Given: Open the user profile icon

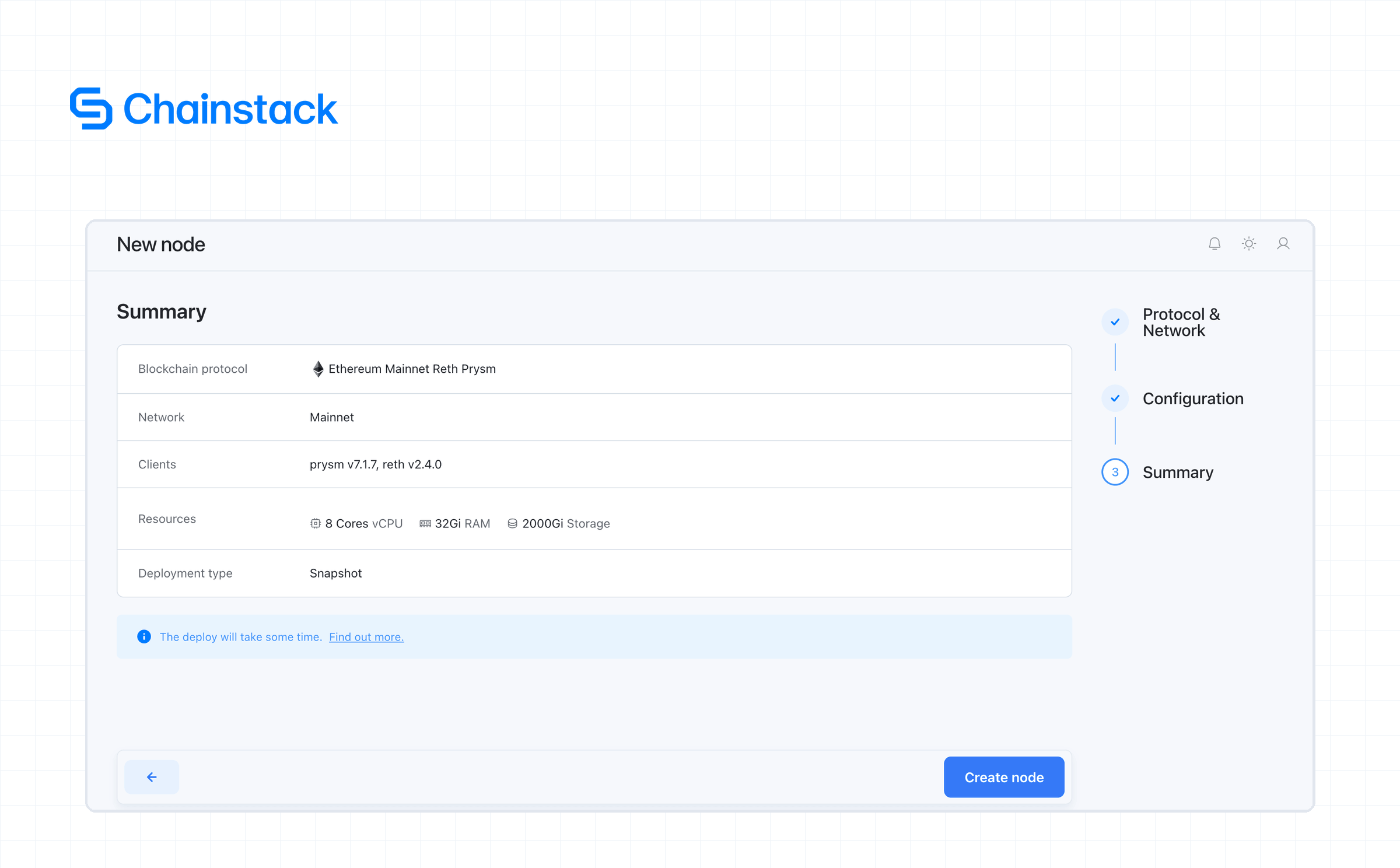Looking at the screenshot, I should pyautogui.click(x=1283, y=244).
